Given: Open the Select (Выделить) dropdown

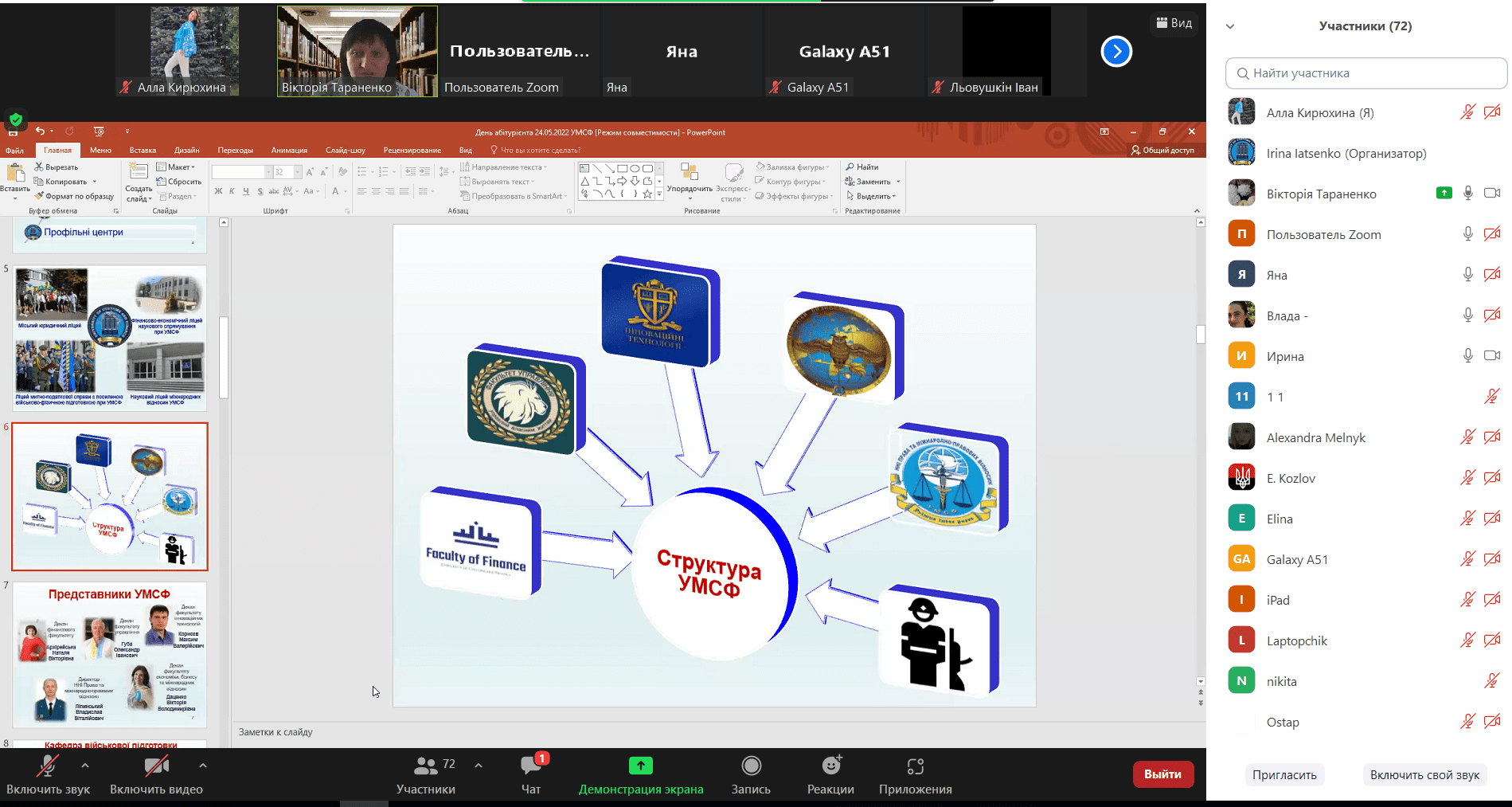Looking at the screenshot, I should click(x=871, y=196).
